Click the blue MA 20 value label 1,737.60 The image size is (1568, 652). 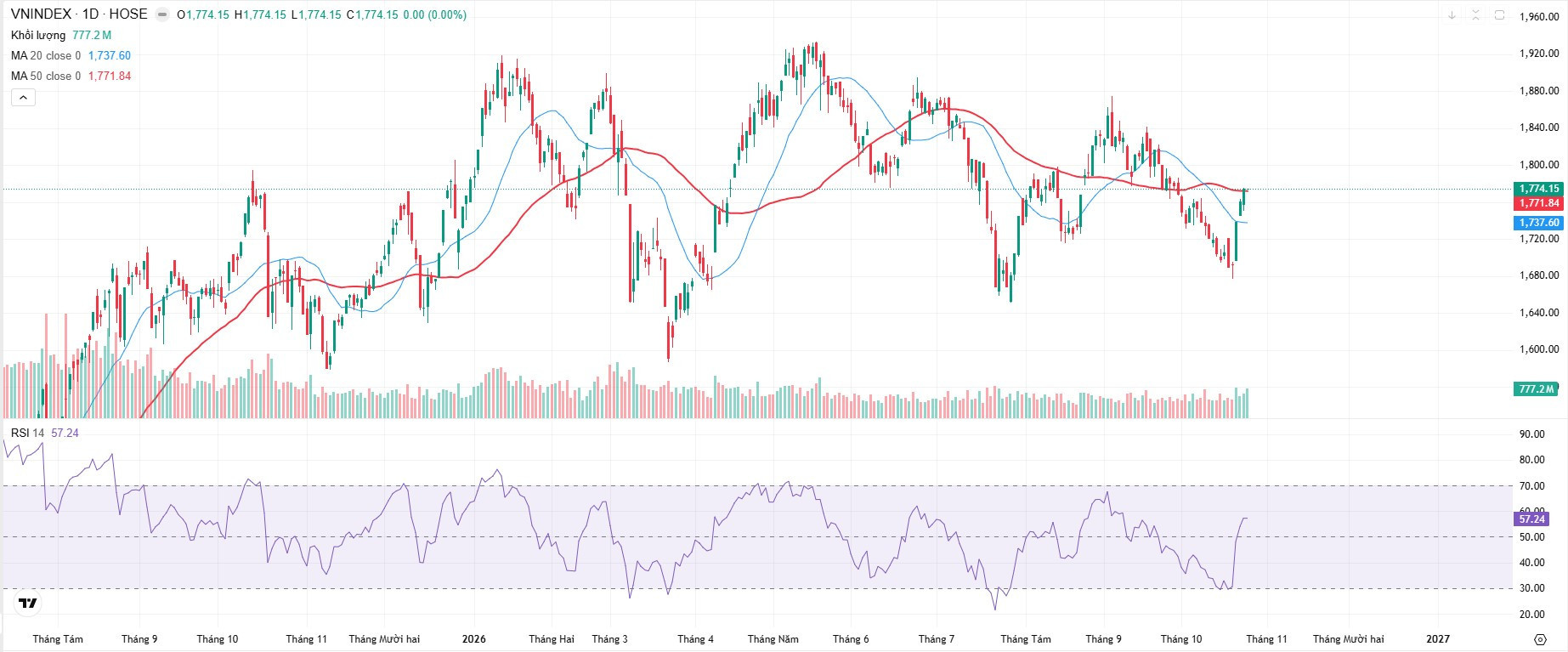pos(1539,223)
